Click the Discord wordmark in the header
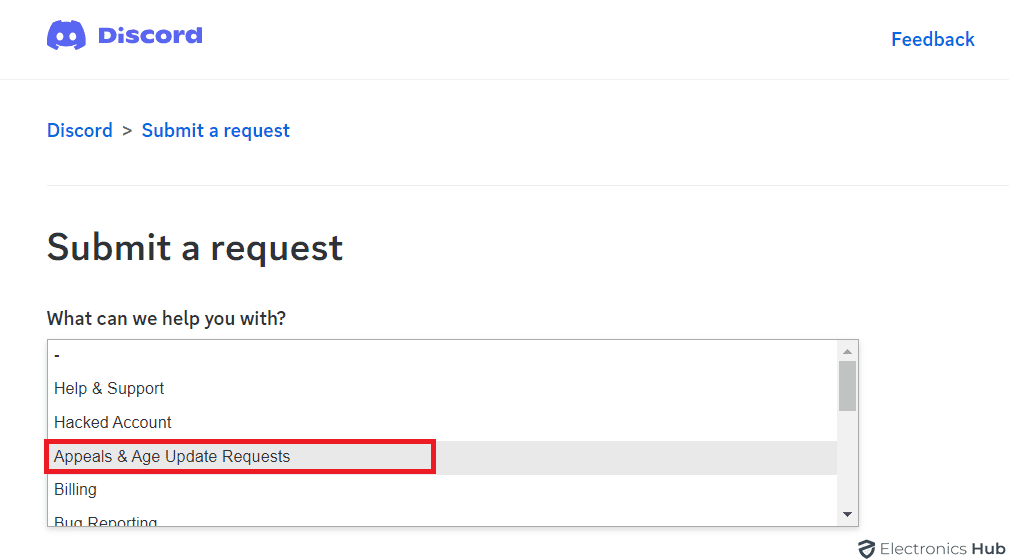Viewport: 1009px width, 560px height. pyautogui.click(x=150, y=36)
